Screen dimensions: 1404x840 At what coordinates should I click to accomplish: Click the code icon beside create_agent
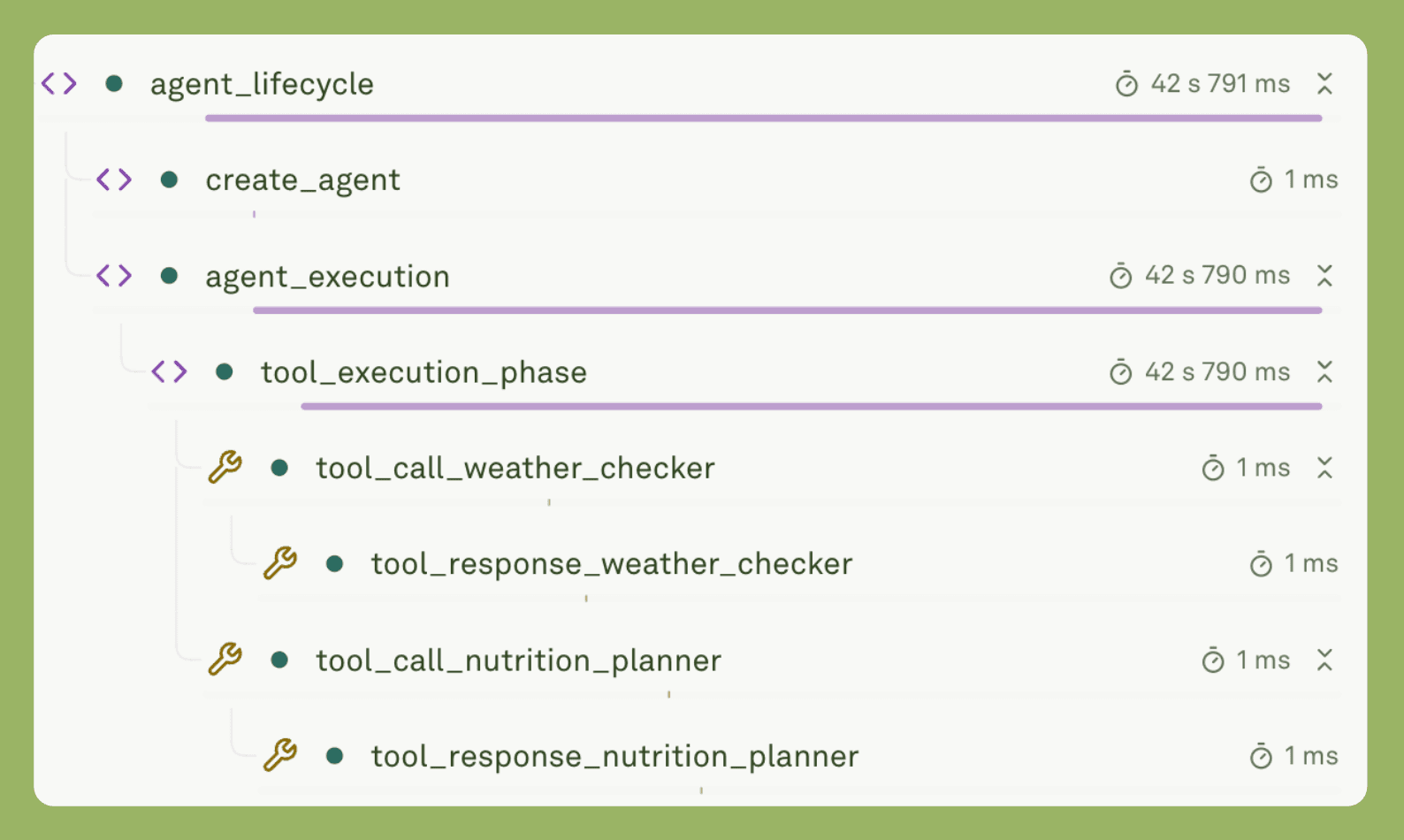tap(114, 180)
